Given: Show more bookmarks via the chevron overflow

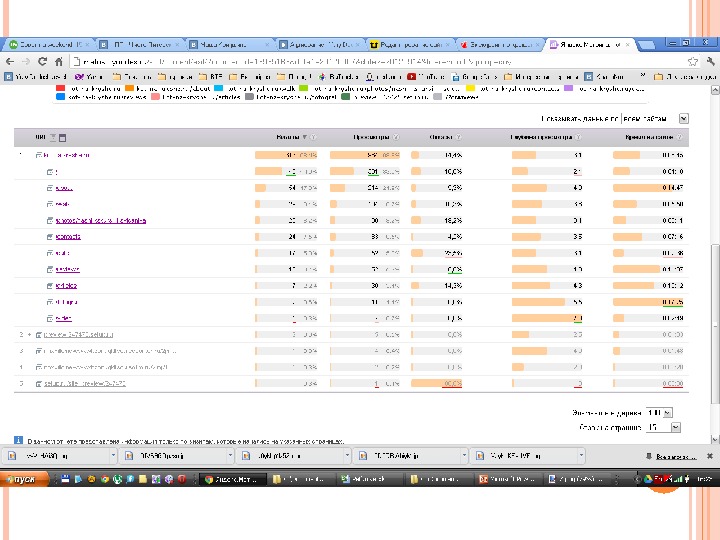Looking at the screenshot, I should click(643, 76).
